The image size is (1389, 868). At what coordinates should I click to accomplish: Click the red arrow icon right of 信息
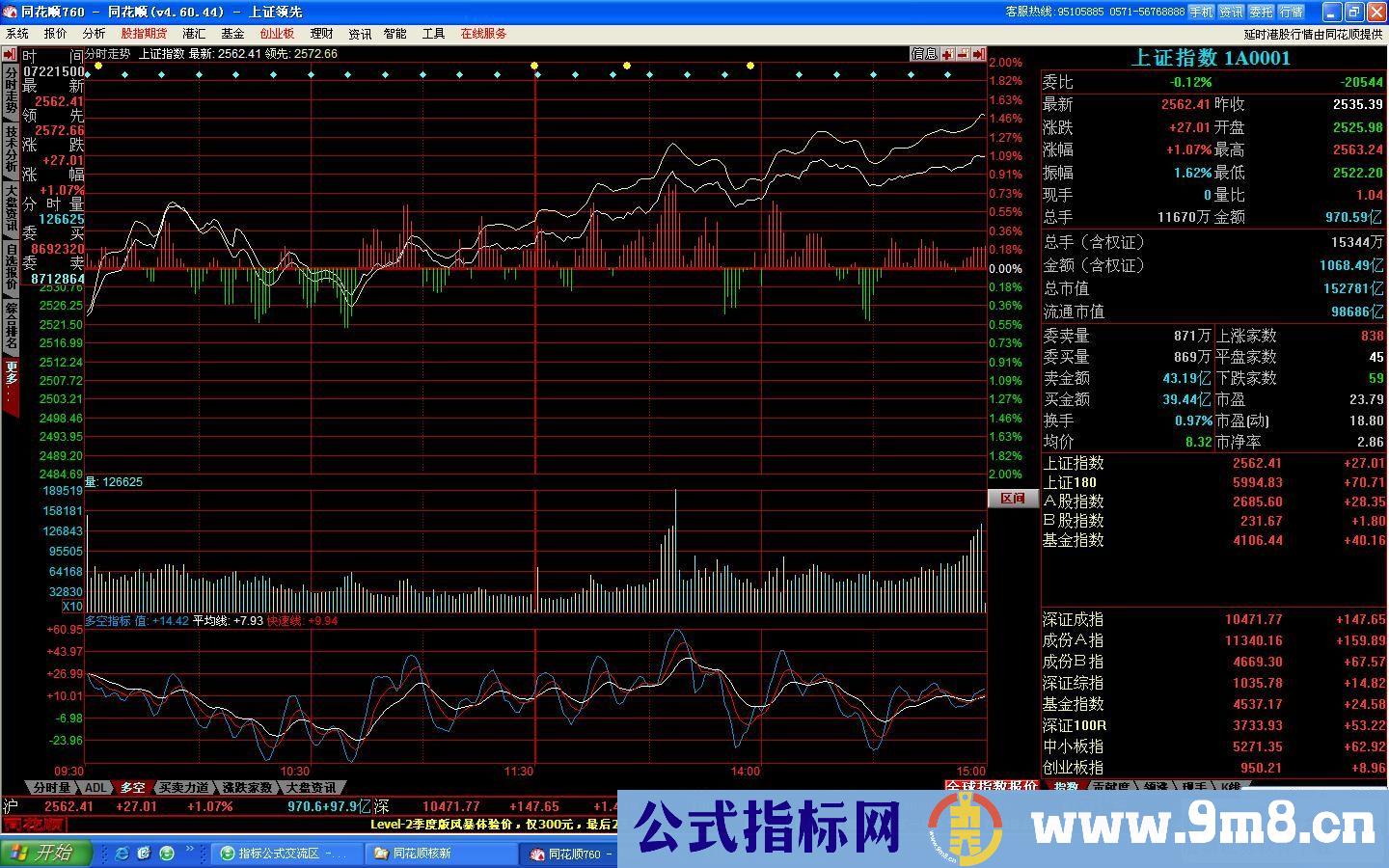(x=978, y=54)
